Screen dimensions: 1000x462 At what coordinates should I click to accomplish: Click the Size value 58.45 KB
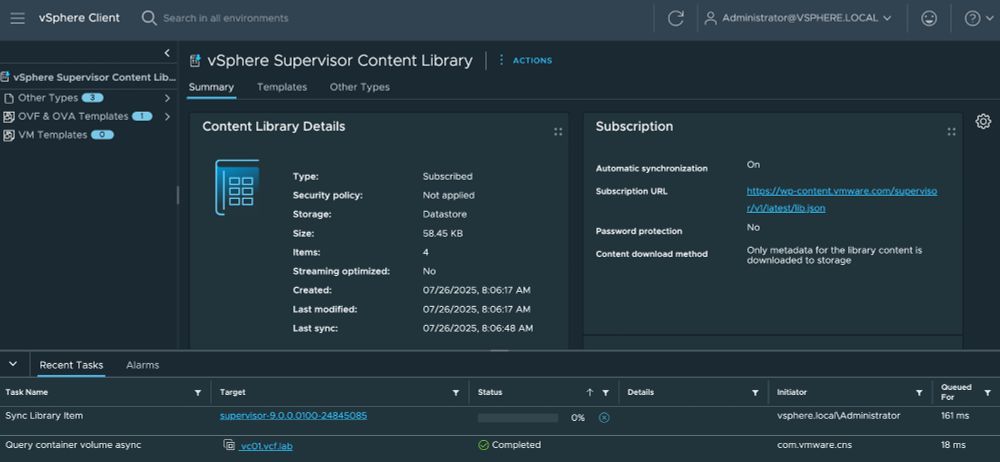point(443,234)
